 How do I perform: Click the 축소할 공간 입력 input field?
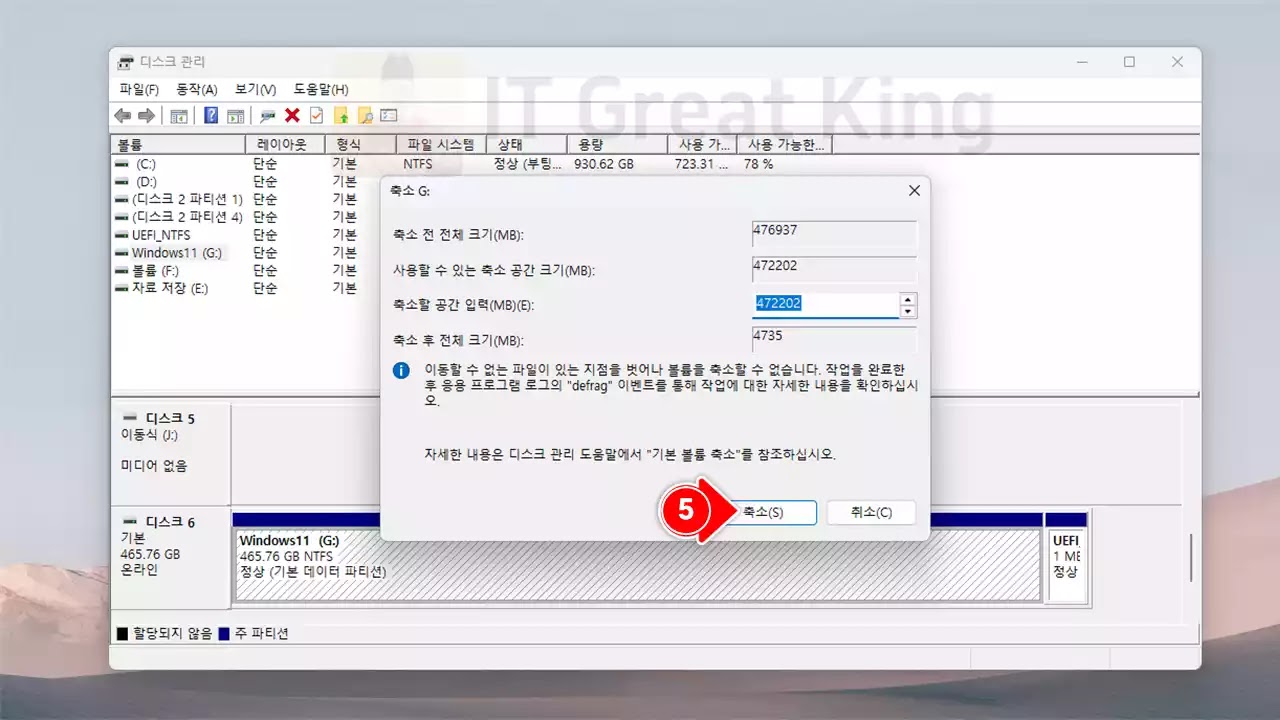[825, 305]
